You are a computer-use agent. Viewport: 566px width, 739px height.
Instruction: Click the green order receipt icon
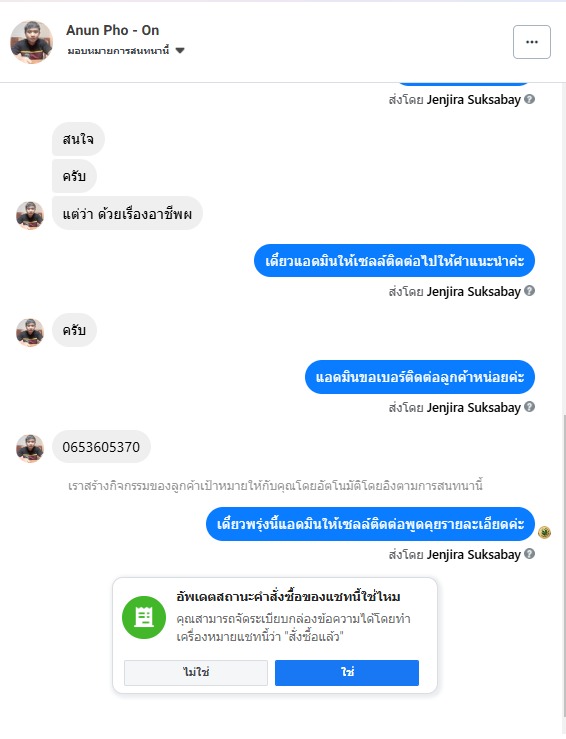point(144,617)
